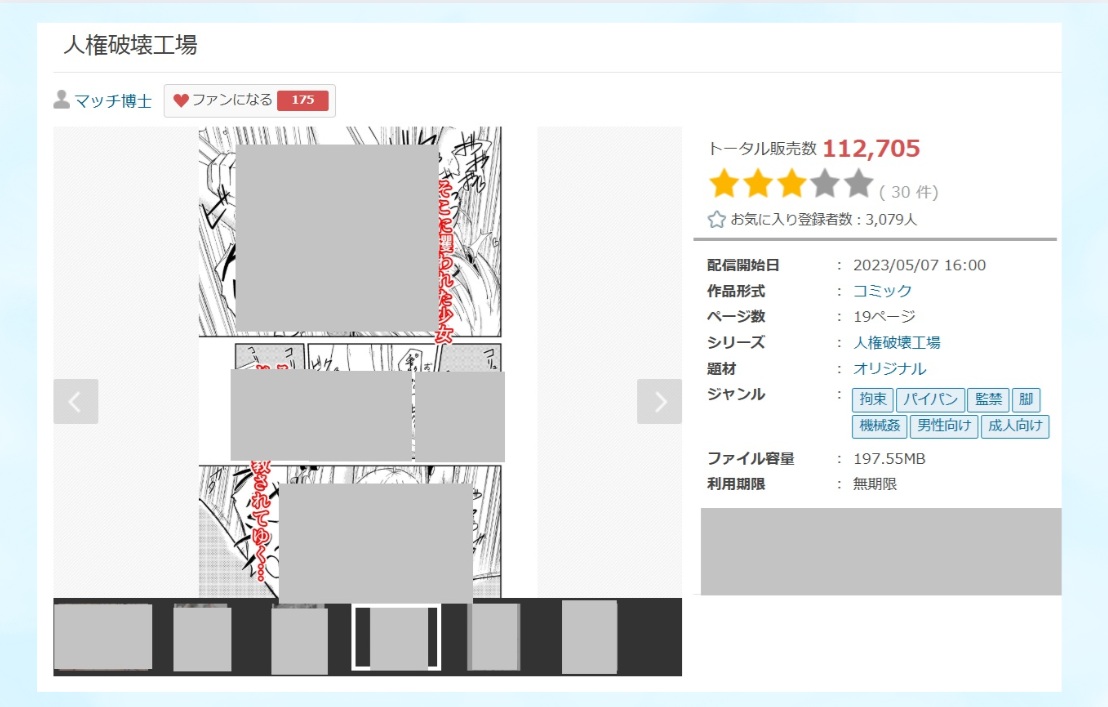Select the last thumbnail in the strip
This screenshot has width=1108, height=707.
pyautogui.click(x=589, y=637)
